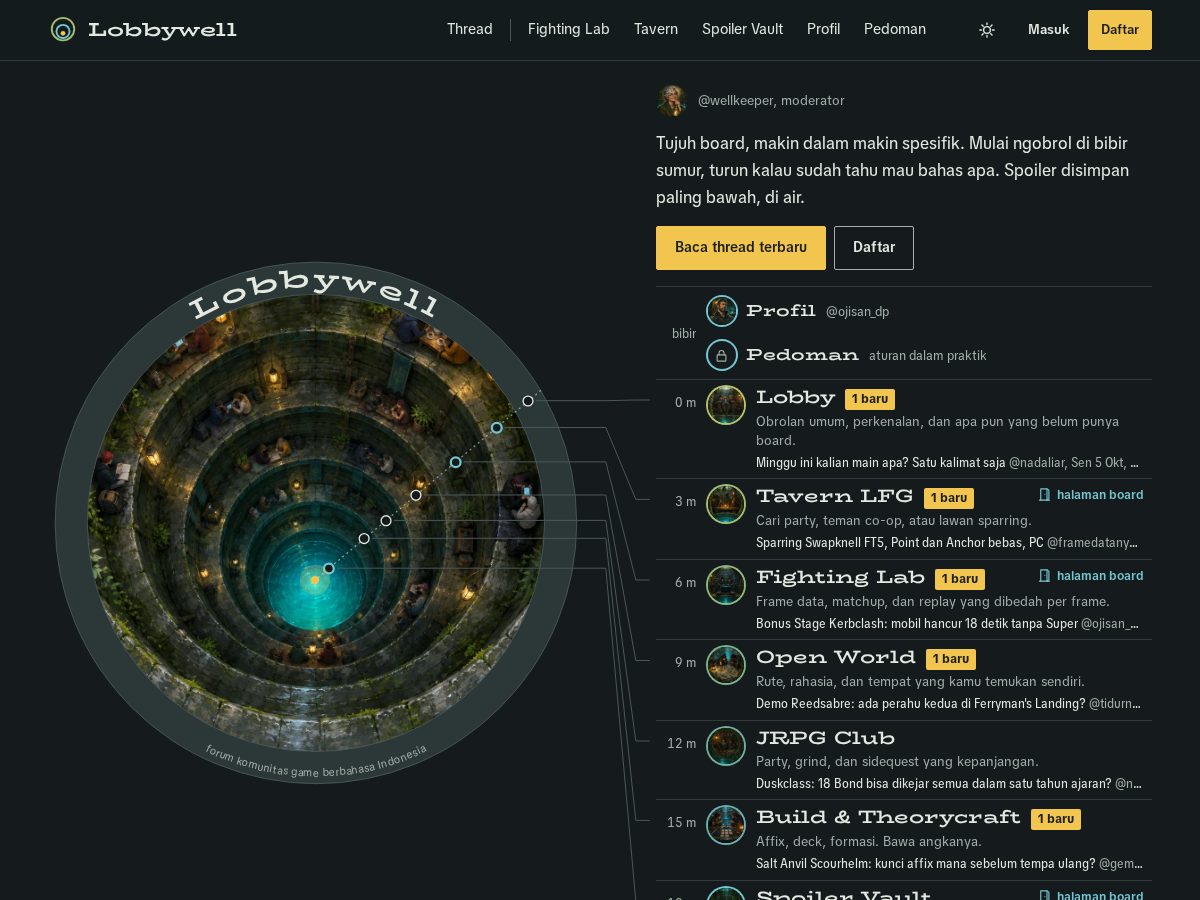Open Spoiler Vault in the top navigation

point(742,30)
